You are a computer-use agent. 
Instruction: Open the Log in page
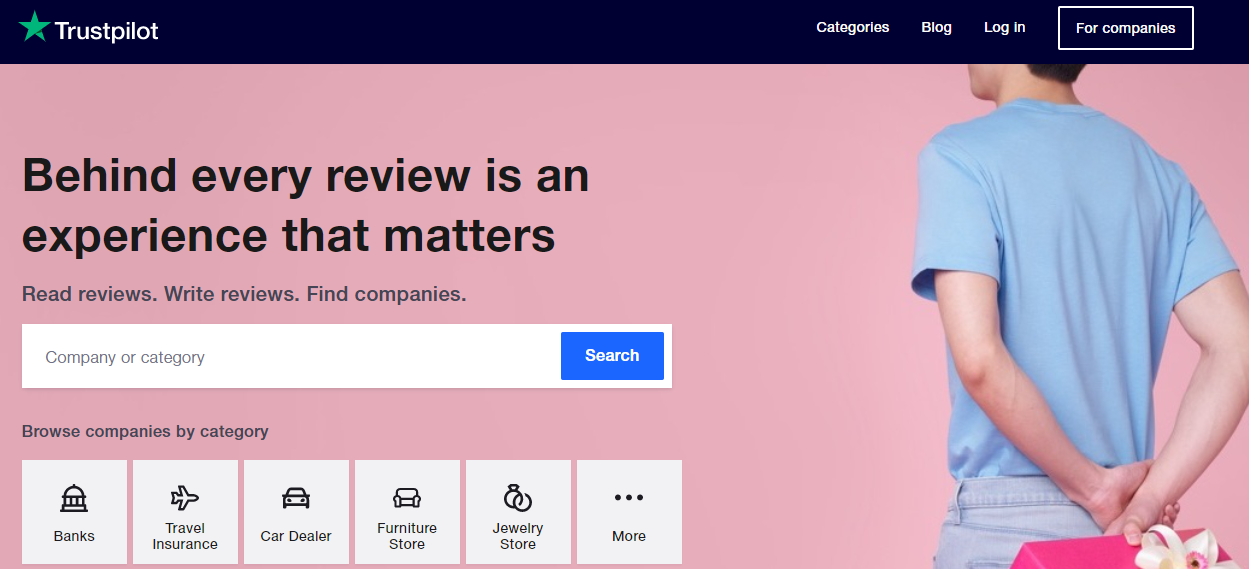click(x=1004, y=27)
